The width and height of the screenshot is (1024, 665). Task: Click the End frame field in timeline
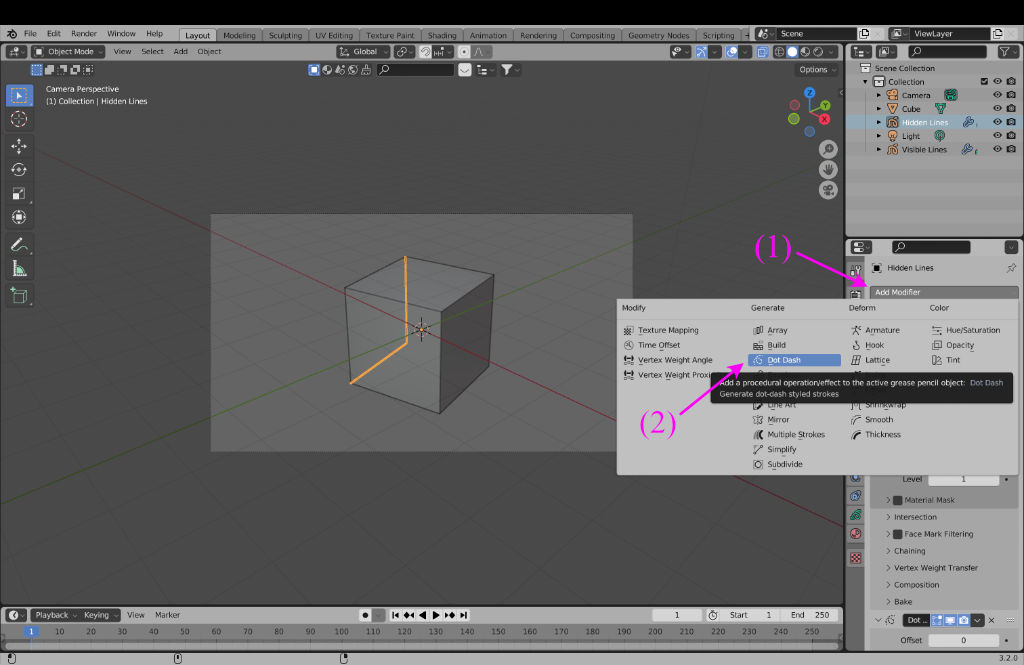tap(811, 615)
